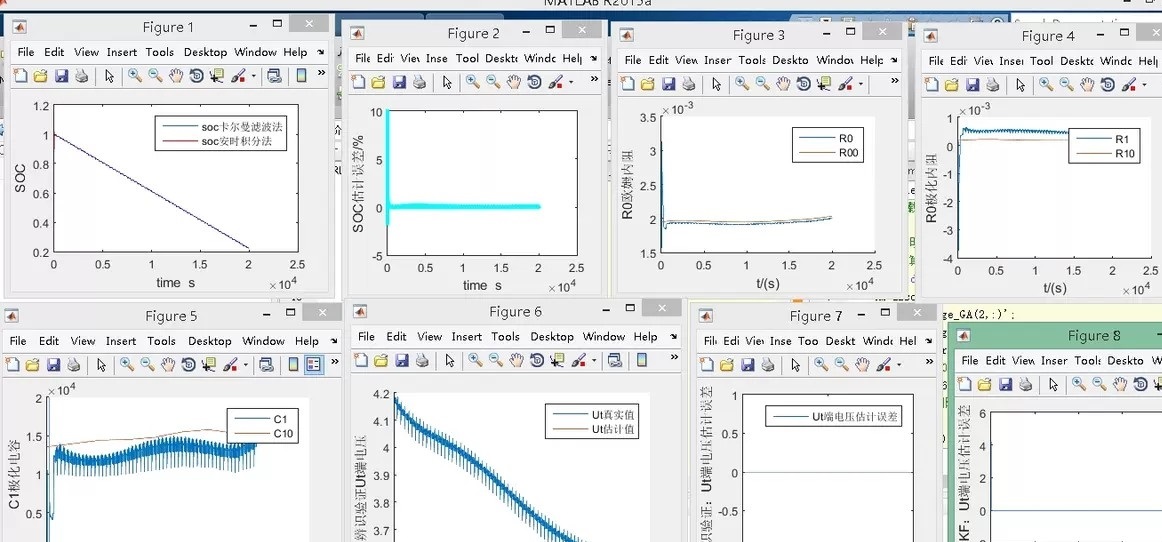This screenshot has height=542, width=1162.
Task: Link Plot icon in Figure 6 toolbar
Action: [x=614, y=360]
